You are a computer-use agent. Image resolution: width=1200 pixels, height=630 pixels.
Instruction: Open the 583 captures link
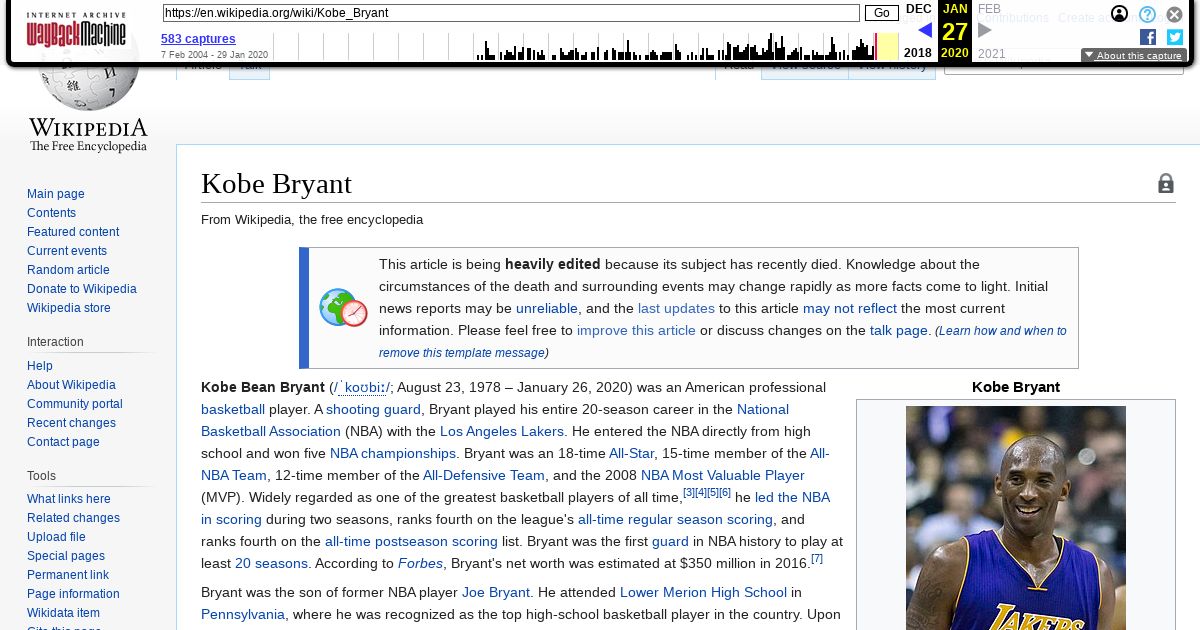point(198,39)
